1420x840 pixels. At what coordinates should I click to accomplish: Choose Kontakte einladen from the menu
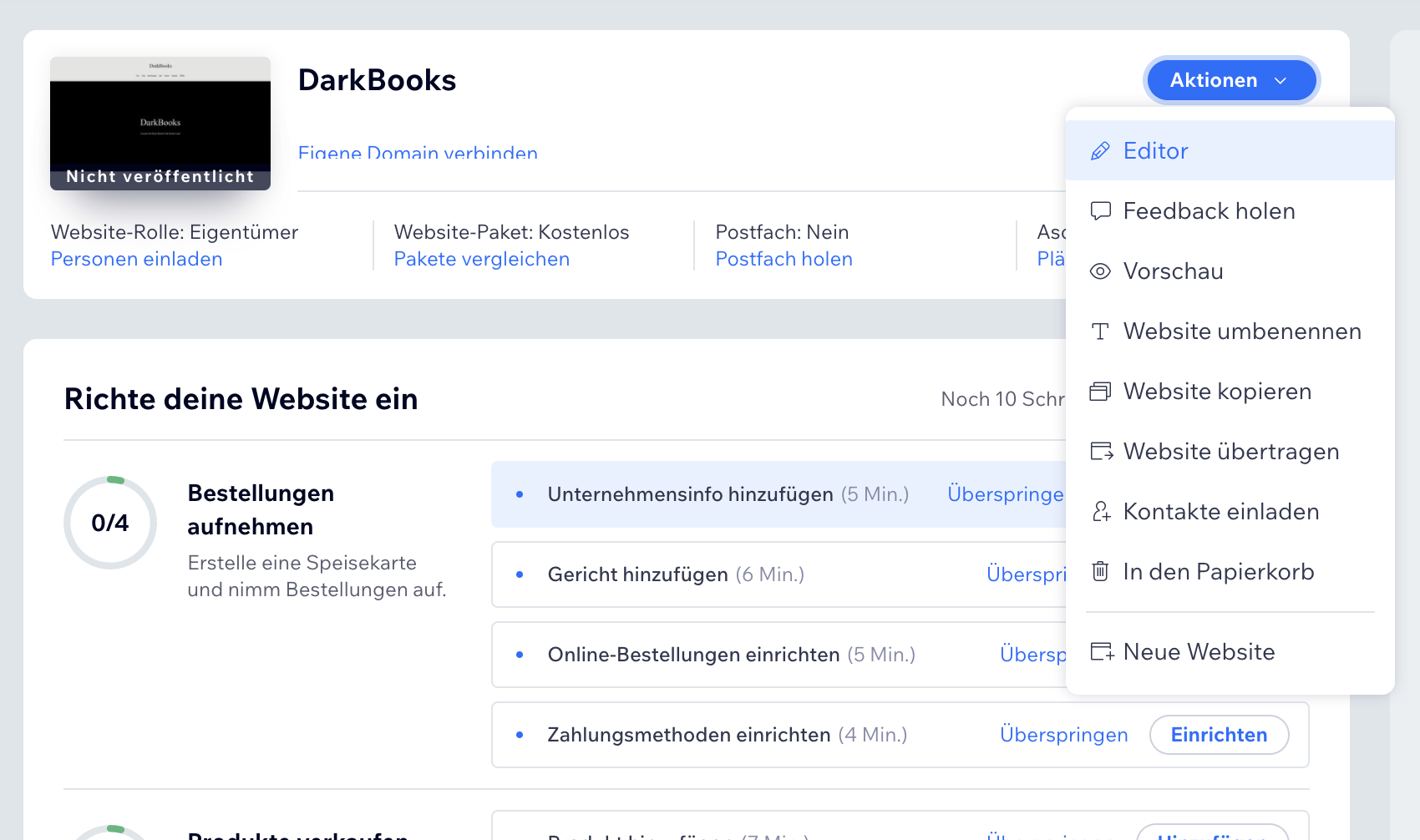tap(1230, 511)
